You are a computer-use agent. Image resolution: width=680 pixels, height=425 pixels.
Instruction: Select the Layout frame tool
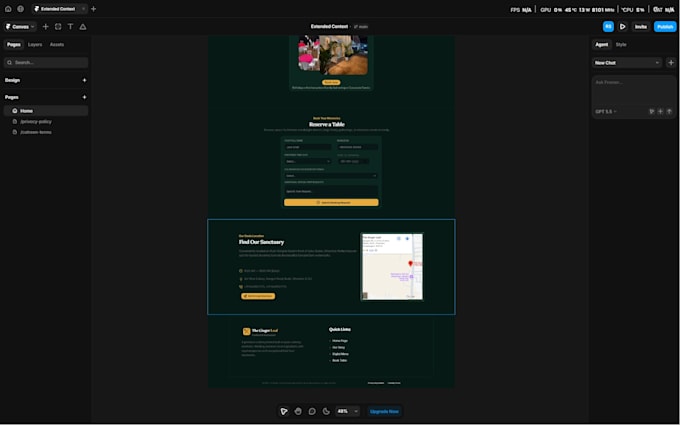(58, 26)
